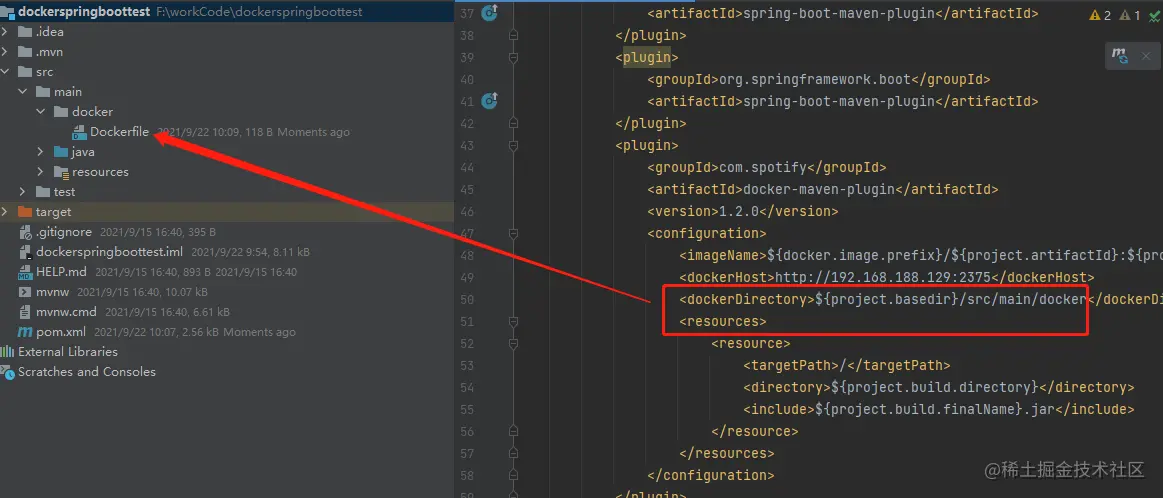Click the fold end marker on line 42
The height and width of the screenshot is (498, 1163).
tap(513, 123)
